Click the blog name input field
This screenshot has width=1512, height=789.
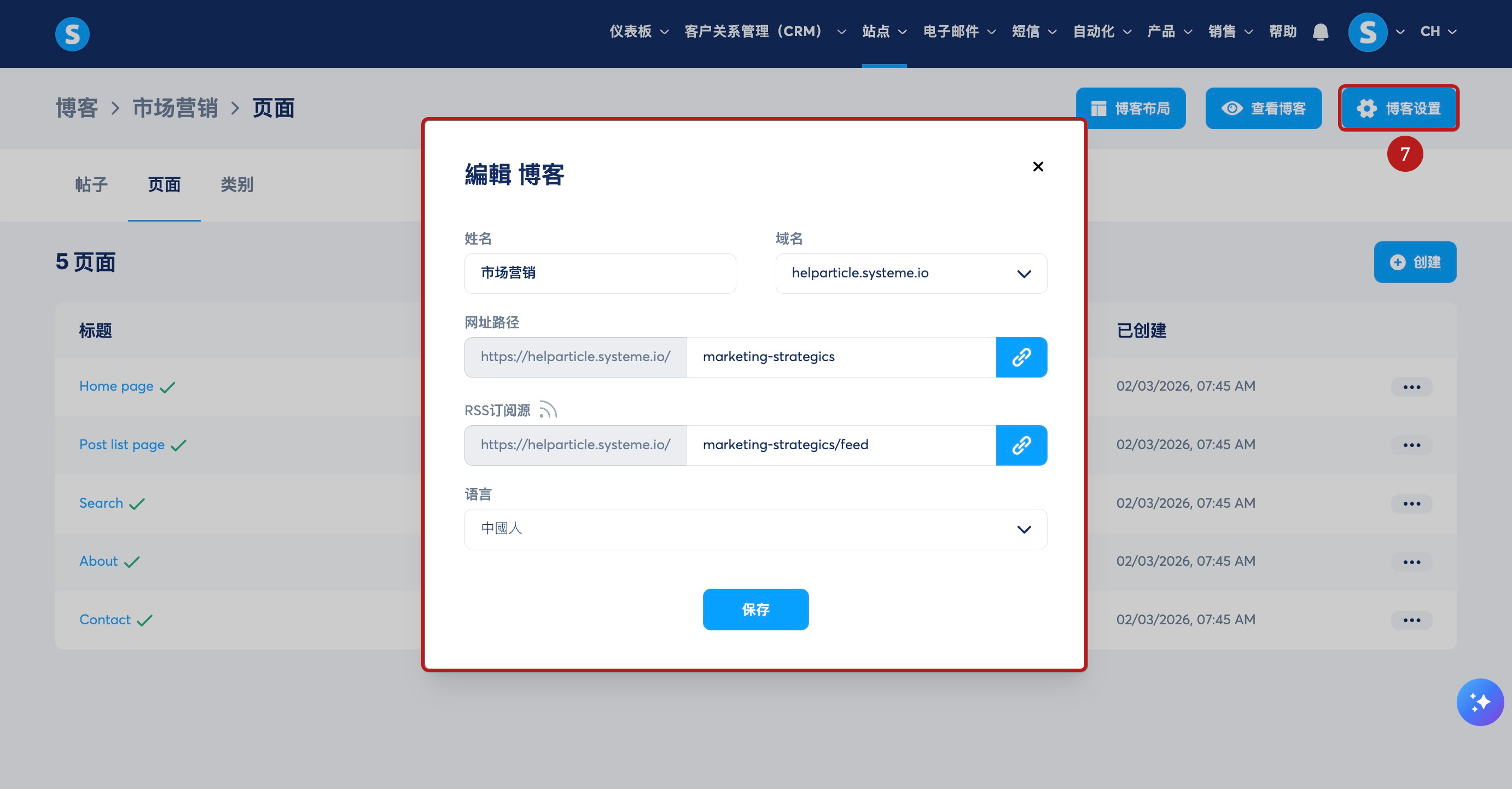point(600,274)
